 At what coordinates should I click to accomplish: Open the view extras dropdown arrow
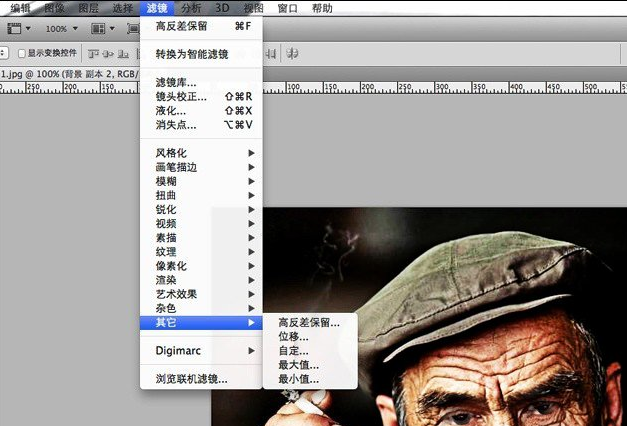[28, 28]
